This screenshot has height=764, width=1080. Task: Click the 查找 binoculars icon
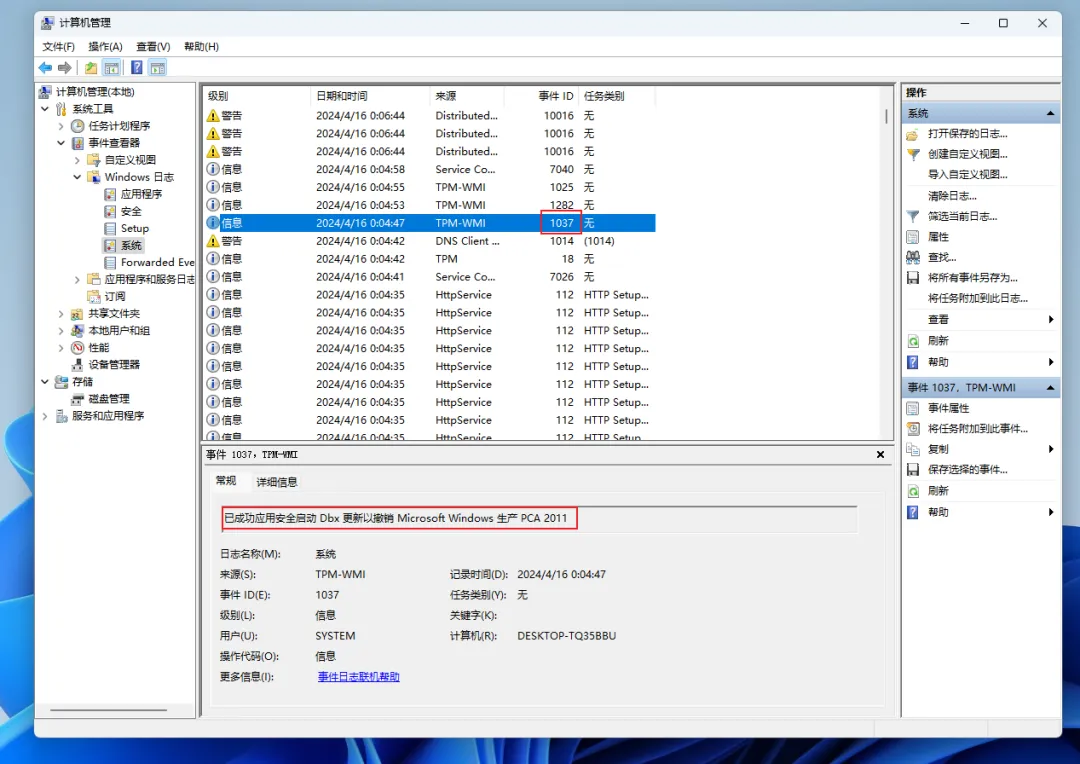coord(913,258)
